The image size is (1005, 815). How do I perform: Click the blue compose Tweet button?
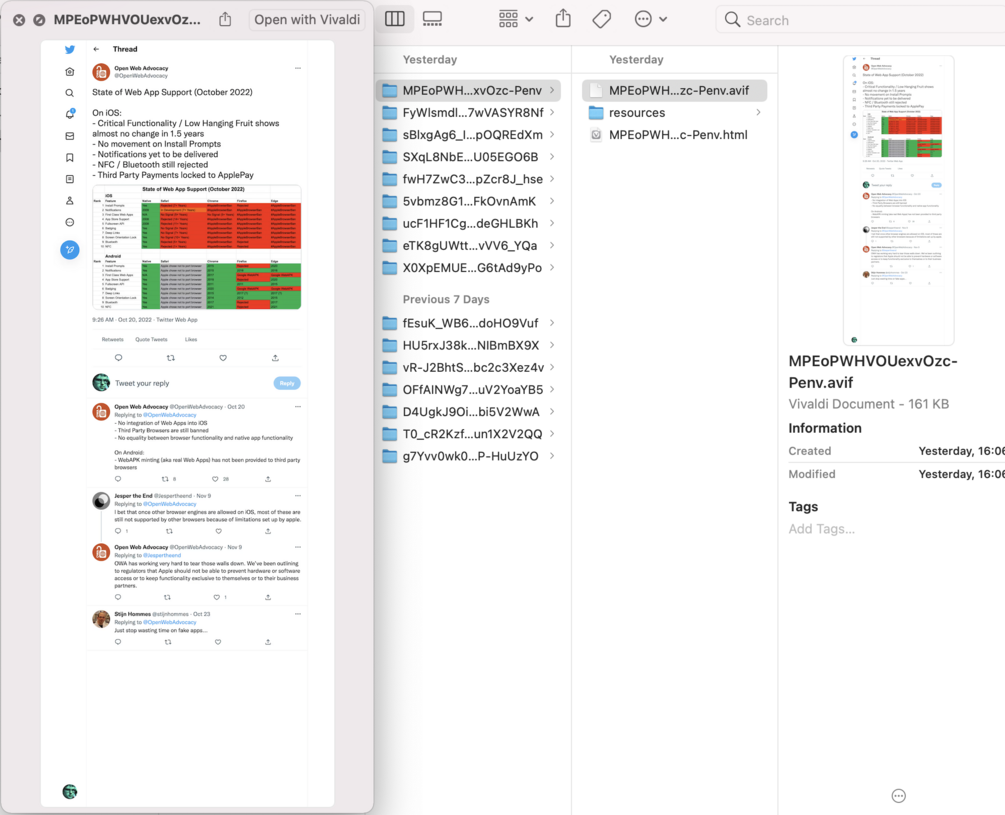click(x=70, y=250)
